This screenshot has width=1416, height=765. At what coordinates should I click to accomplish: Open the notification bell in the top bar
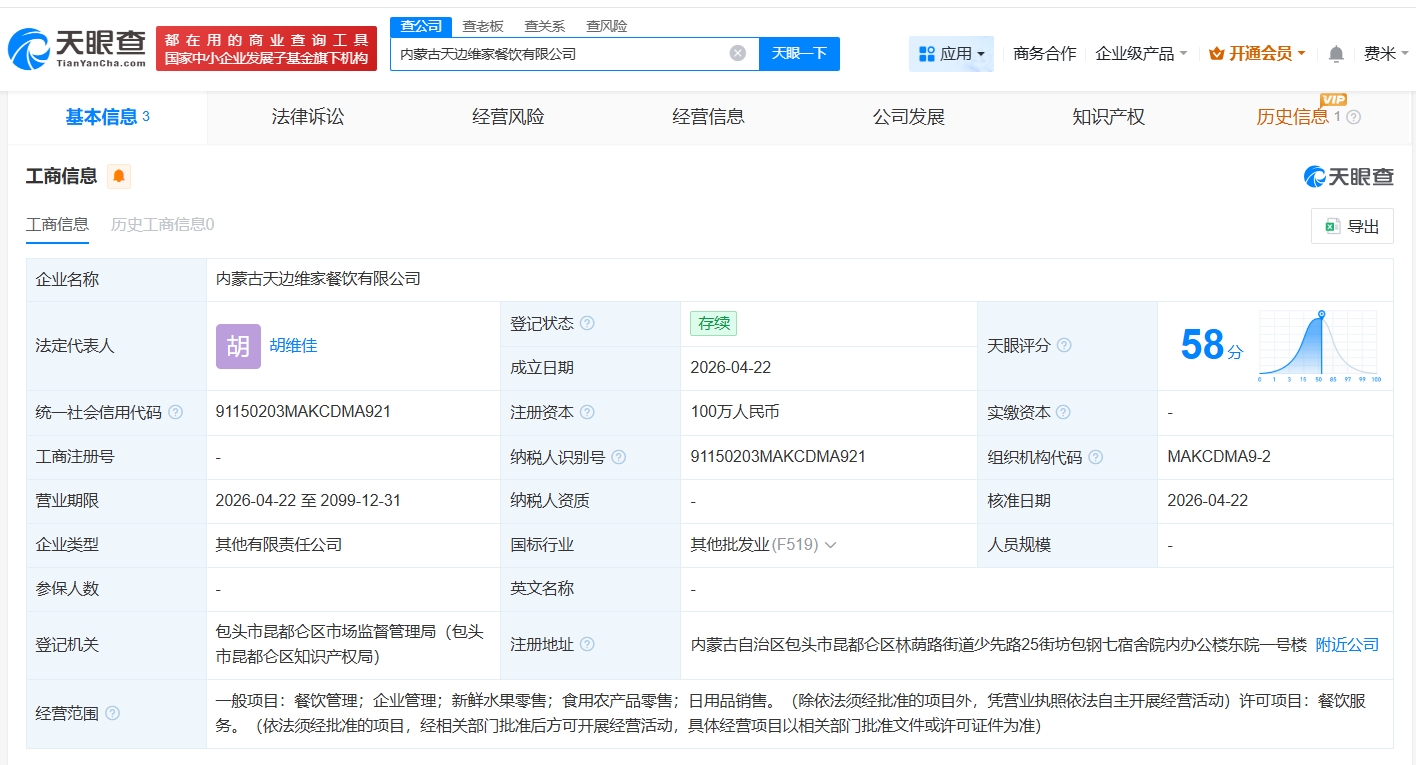tap(1335, 54)
